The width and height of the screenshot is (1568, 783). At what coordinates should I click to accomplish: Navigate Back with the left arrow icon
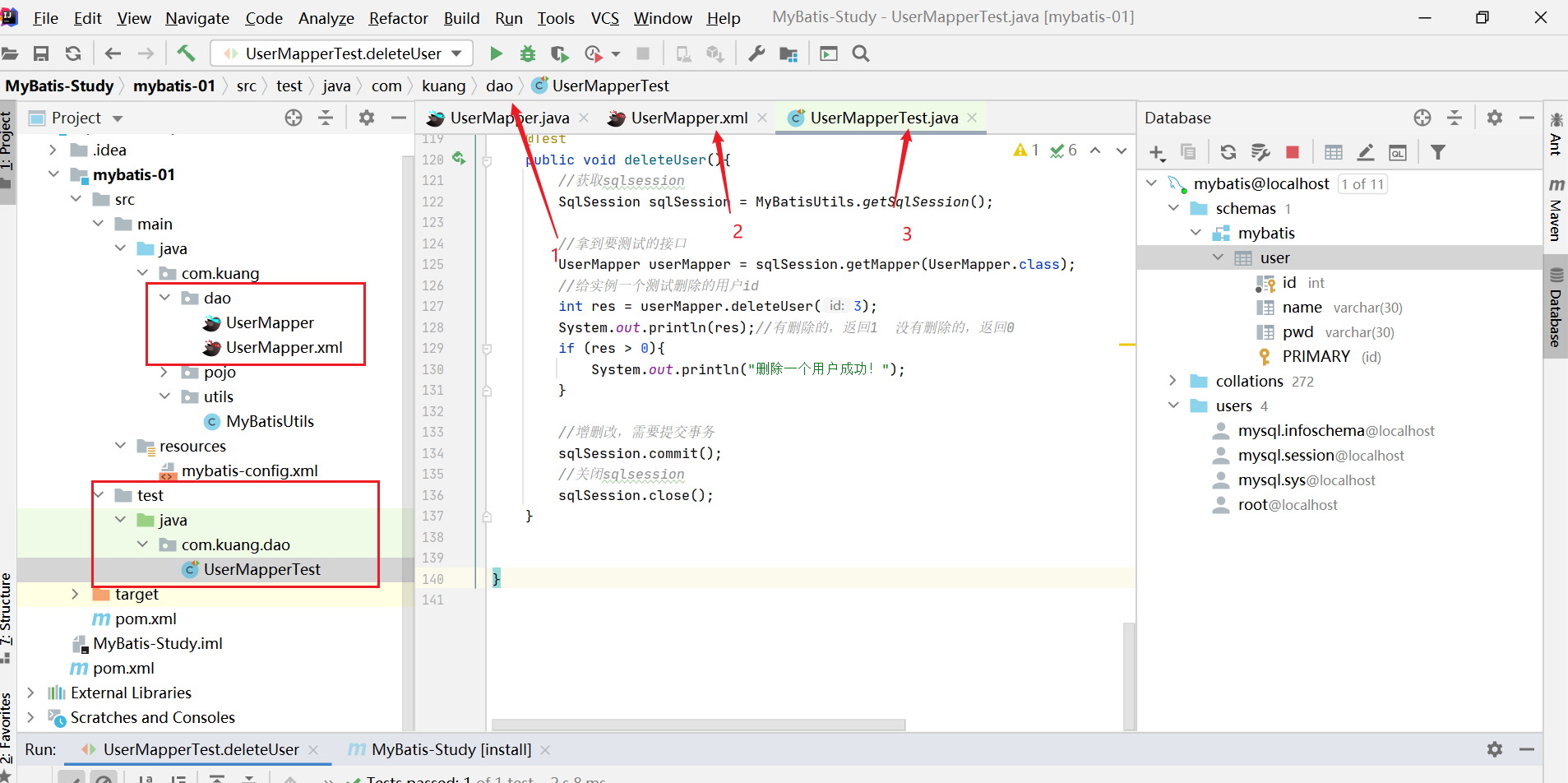pos(113,53)
